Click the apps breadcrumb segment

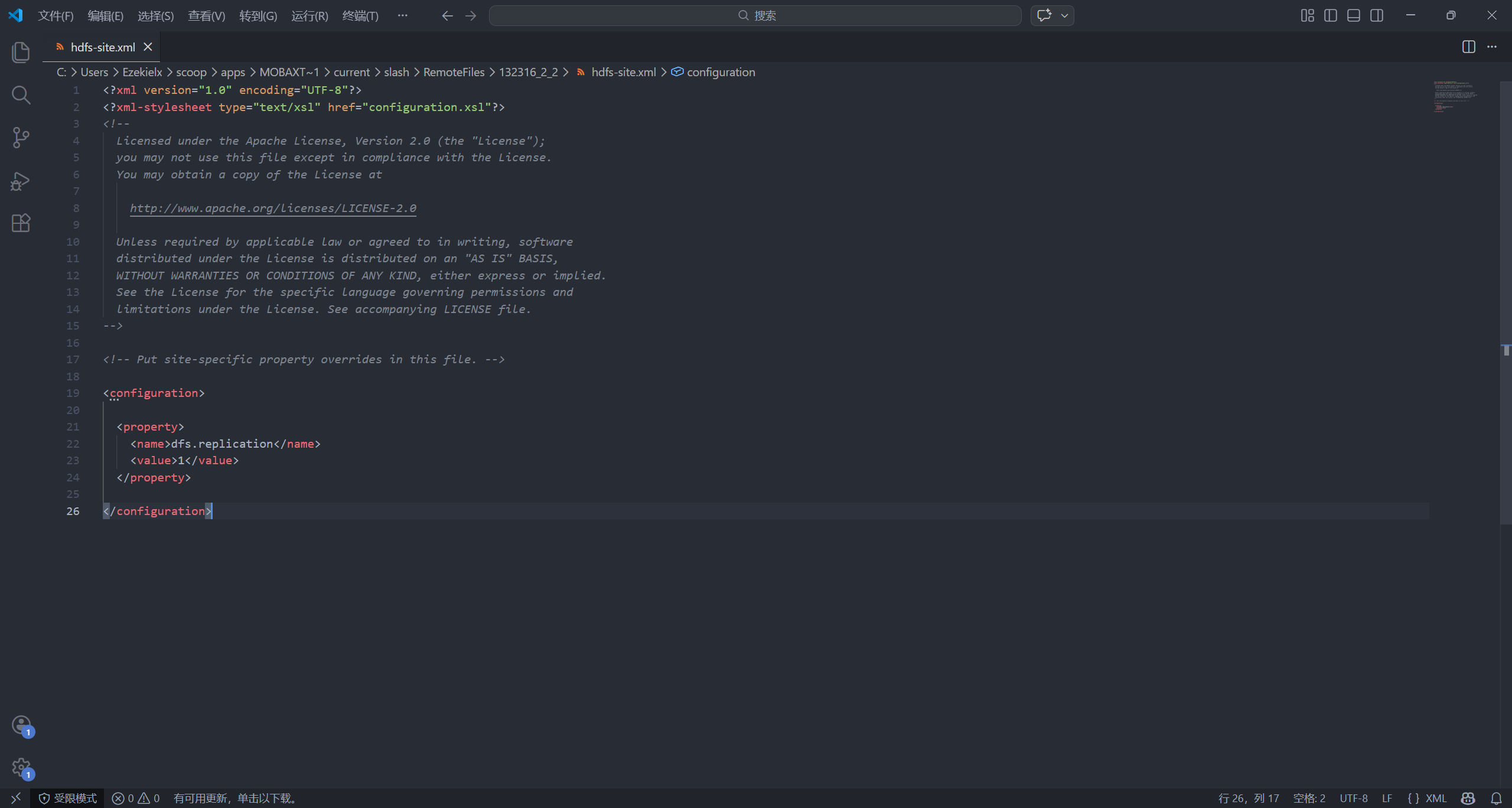click(x=233, y=72)
